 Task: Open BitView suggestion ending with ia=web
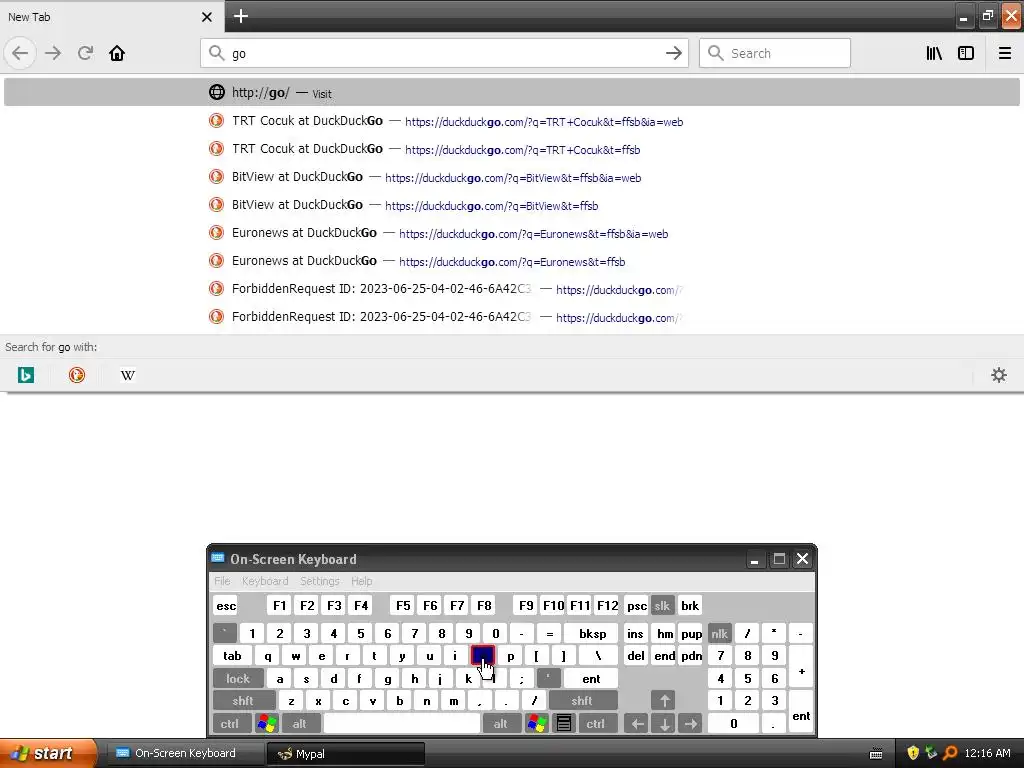[512, 177]
